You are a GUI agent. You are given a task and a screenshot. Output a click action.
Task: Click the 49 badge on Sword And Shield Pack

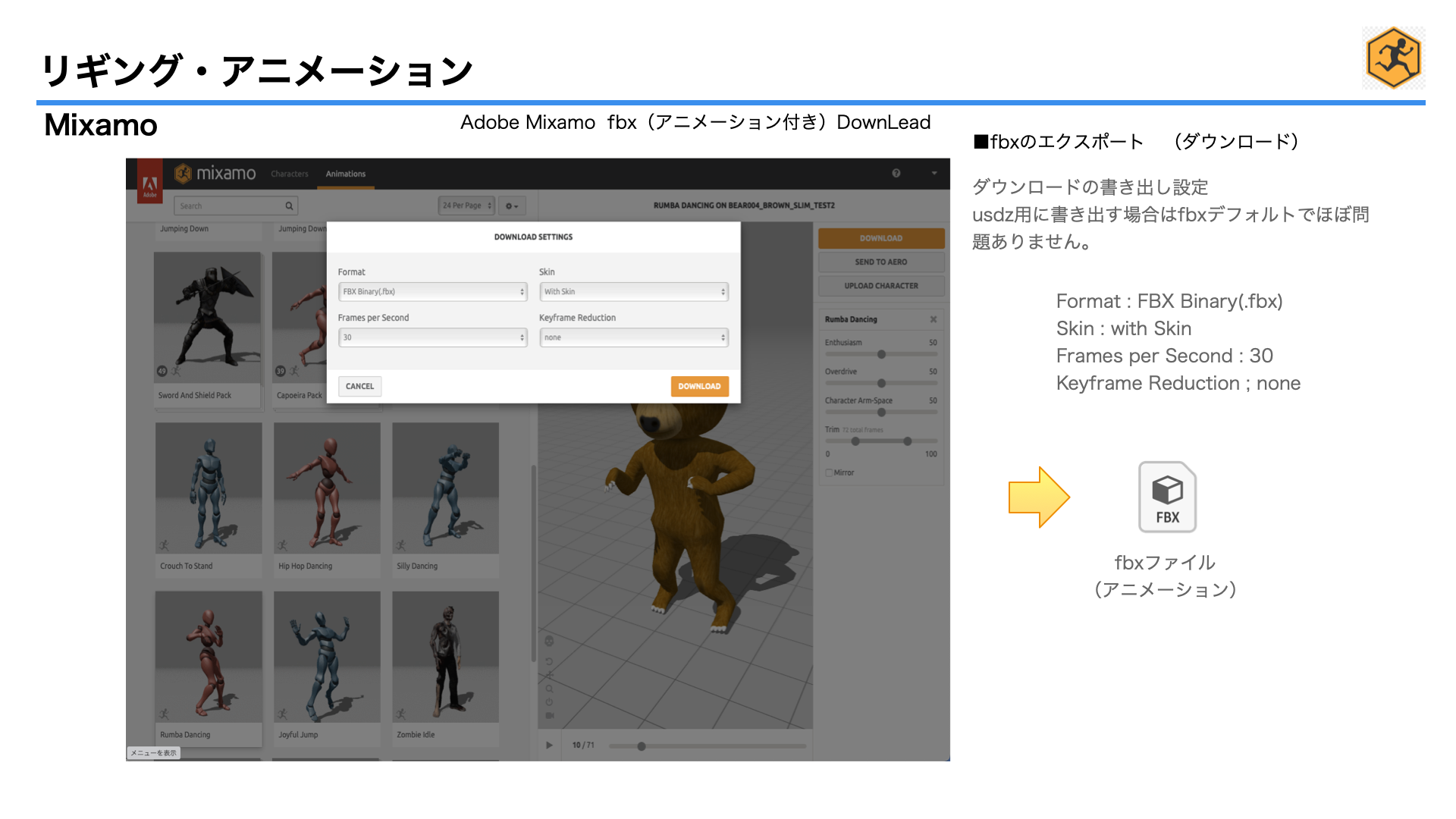point(162,371)
